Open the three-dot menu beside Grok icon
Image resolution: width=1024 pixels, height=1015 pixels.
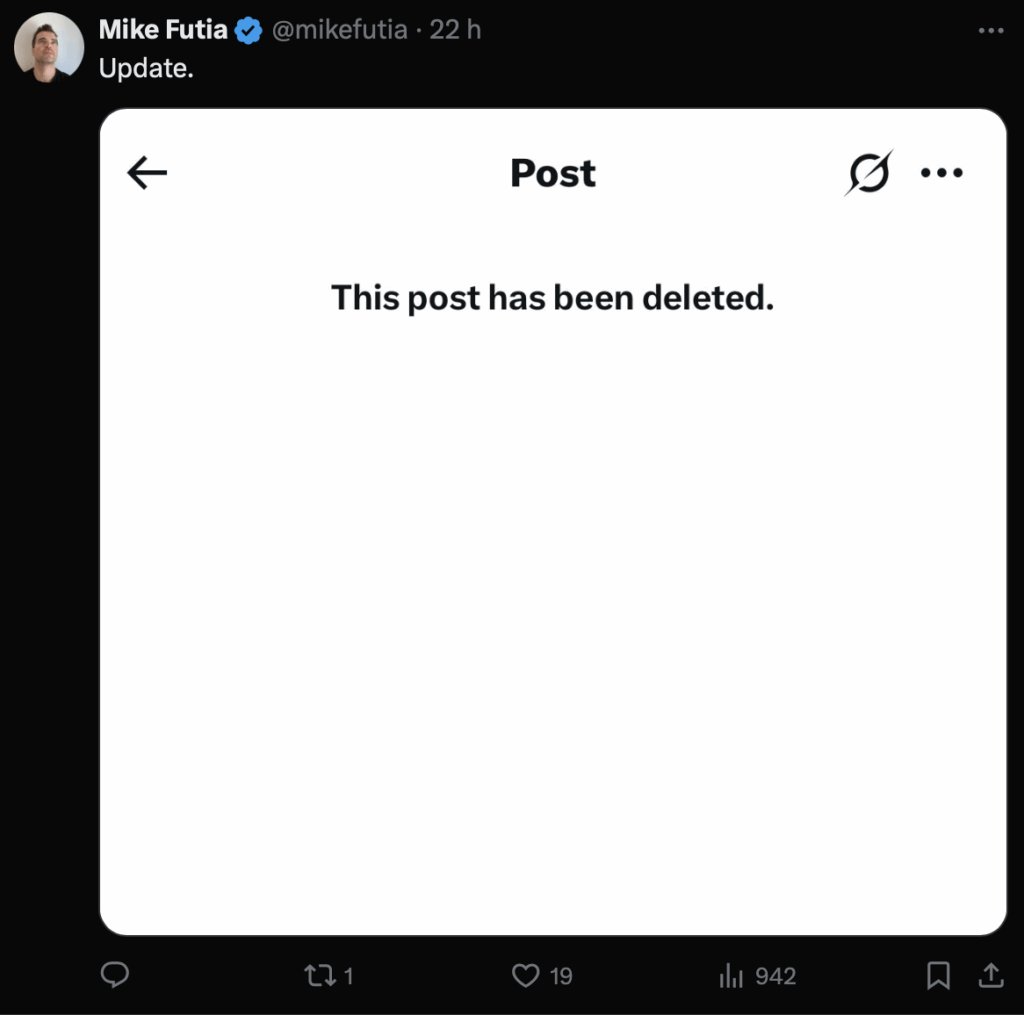coord(941,172)
